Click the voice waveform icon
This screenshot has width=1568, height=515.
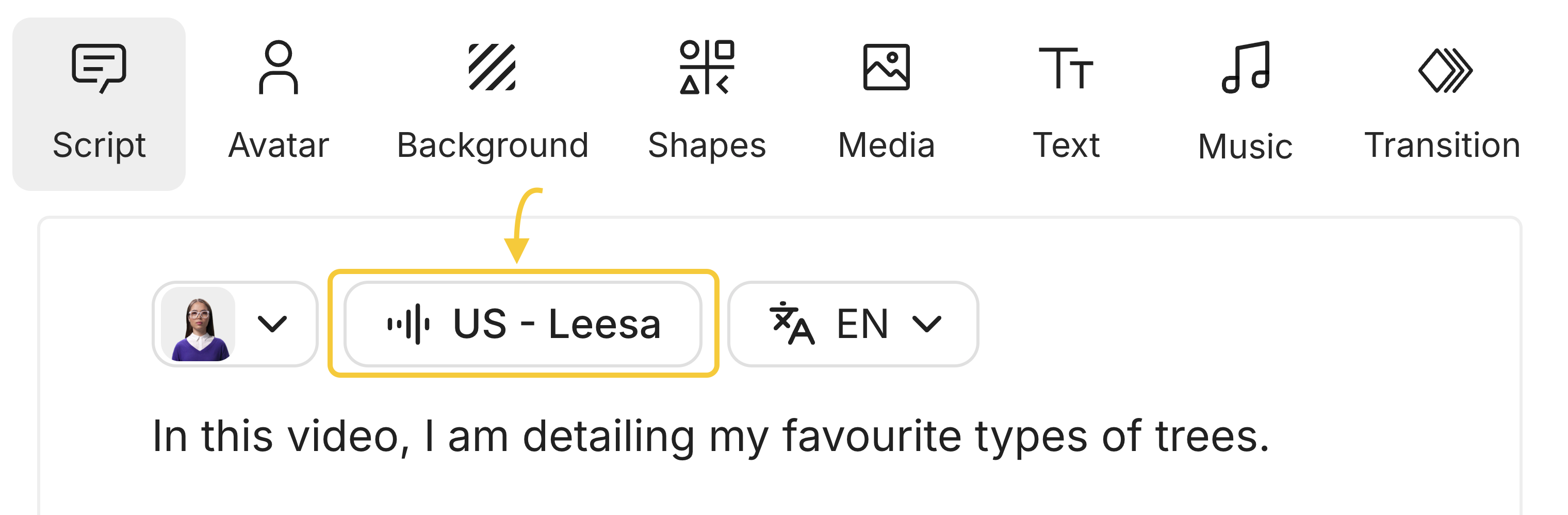click(409, 324)
